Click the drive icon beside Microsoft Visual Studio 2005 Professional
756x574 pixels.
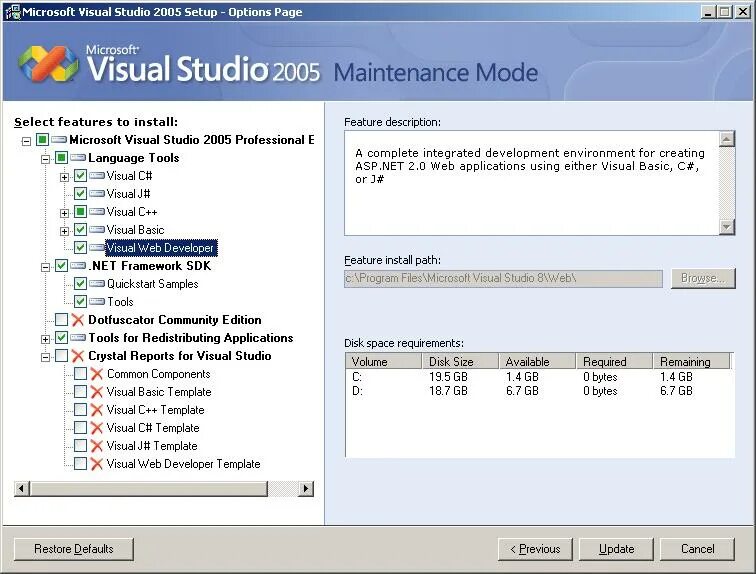[x=59, y=140]
